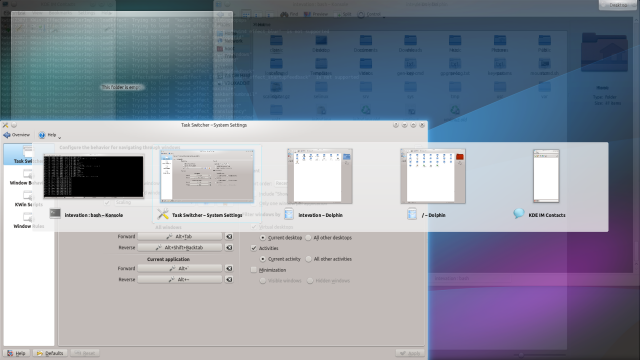
Task: Click the Task Switcher sidebar module icon
Action: [27, 151]
